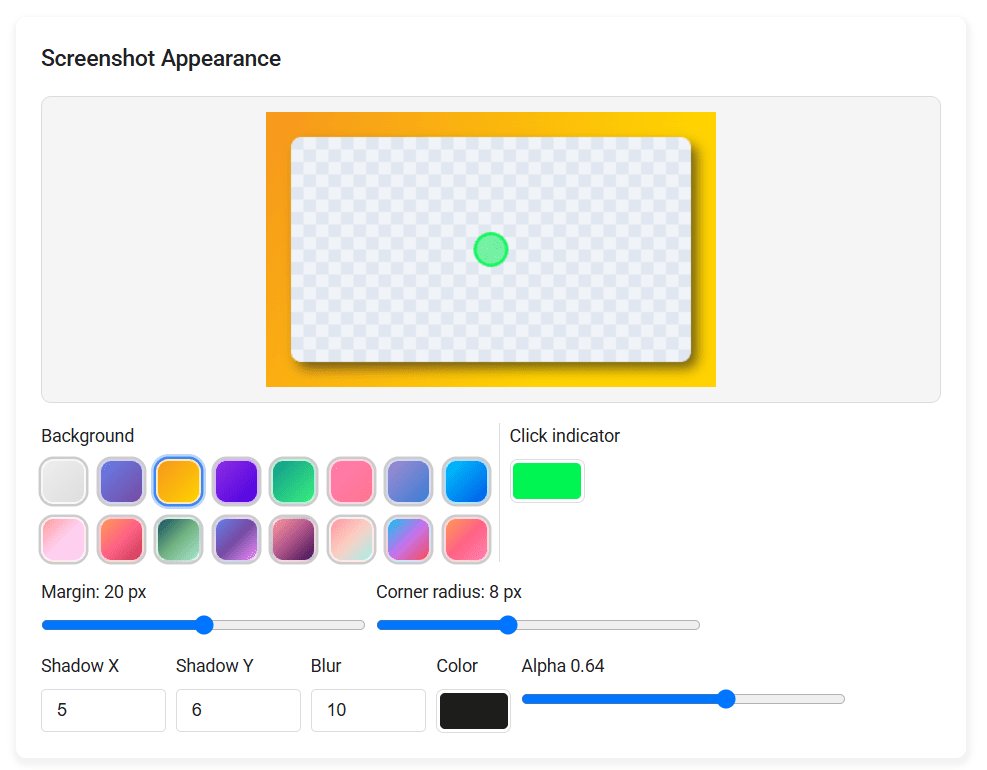Click the 'Screenshot Appearance' heading
The height and width of the screenshot is (770, 987).
coord(161,59)
